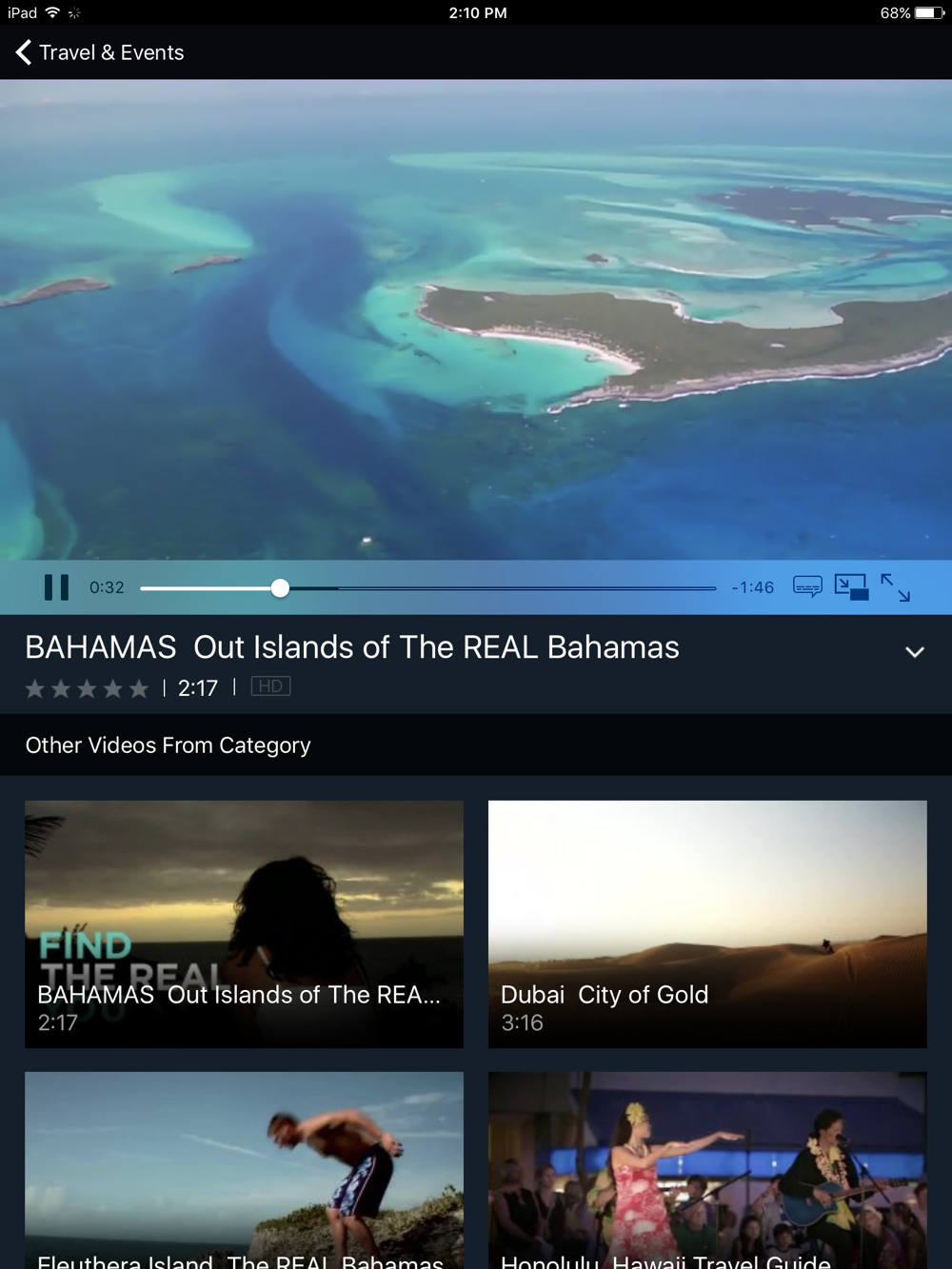Select the third rating star
The image size is (952, 1269).
(x=87, y=688)
